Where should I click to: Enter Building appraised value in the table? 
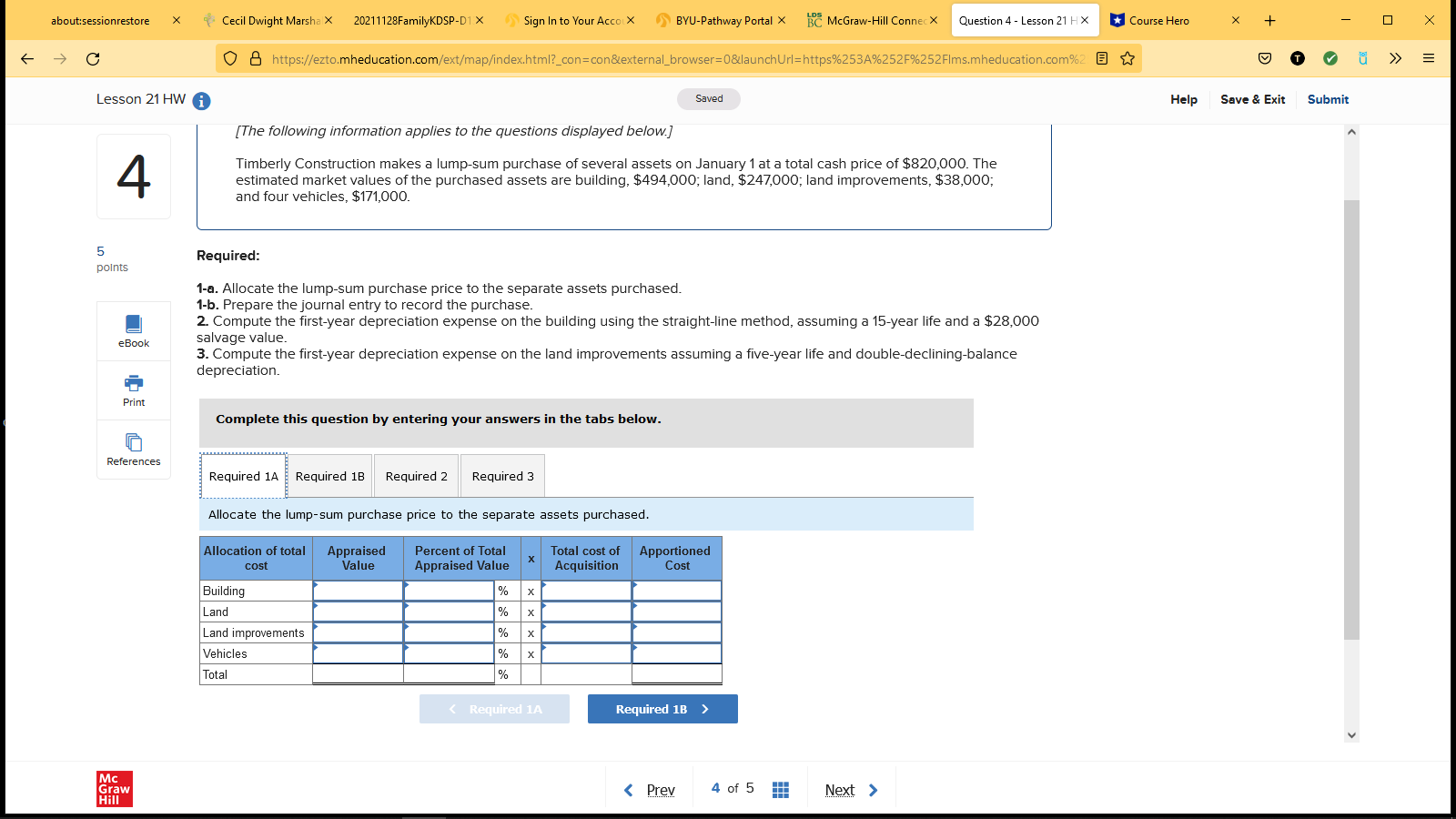pyautogui.click(x=358, y=590)
